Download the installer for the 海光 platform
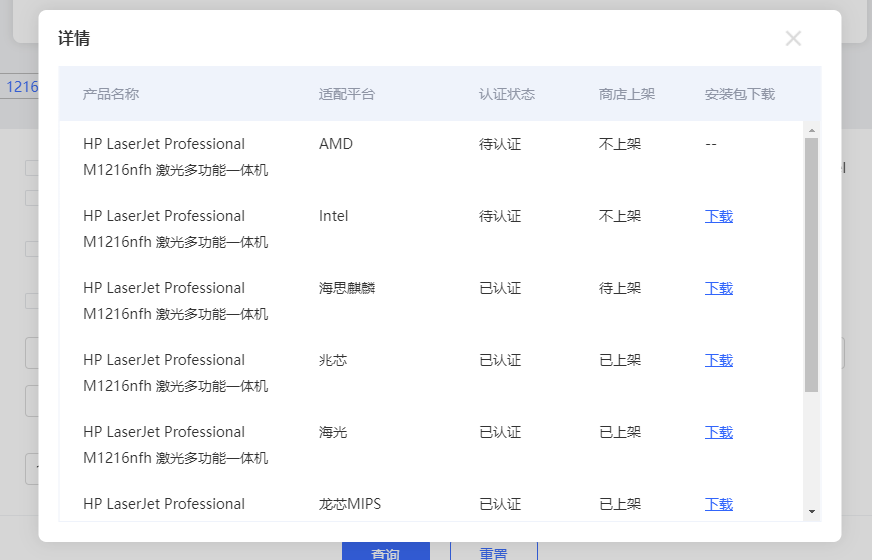This screenshot has height=560, width=872. click(x=718, y=432)
